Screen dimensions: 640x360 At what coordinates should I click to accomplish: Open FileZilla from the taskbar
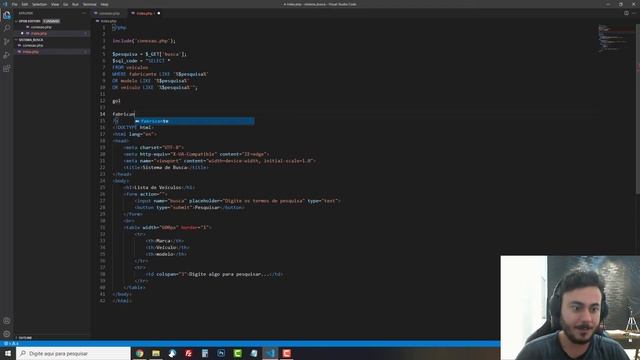[189, 353]
